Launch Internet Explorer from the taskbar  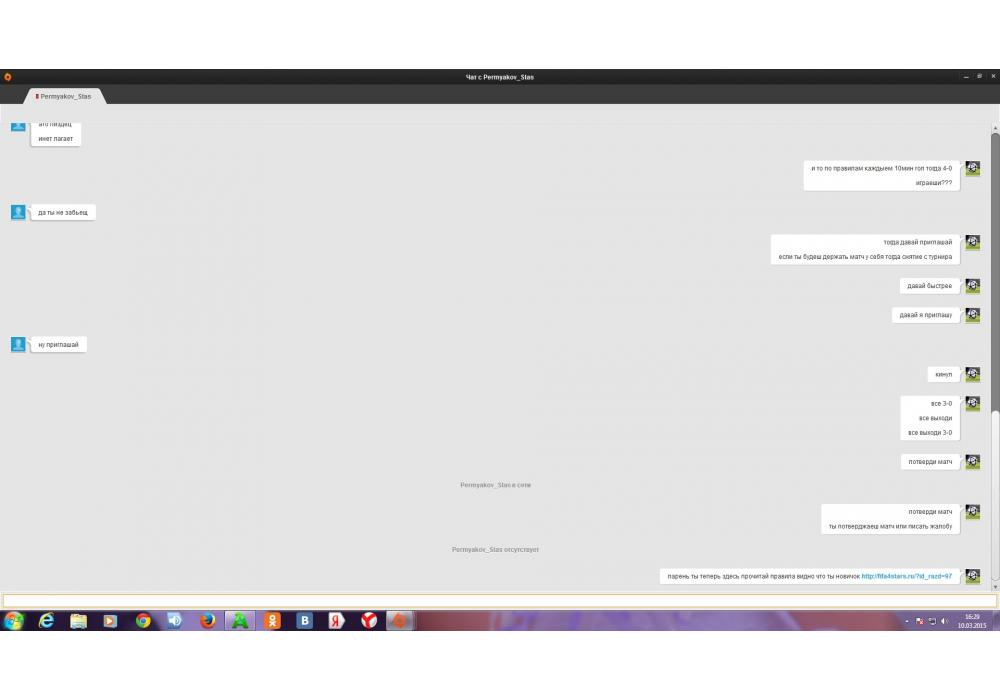point(47,620)
